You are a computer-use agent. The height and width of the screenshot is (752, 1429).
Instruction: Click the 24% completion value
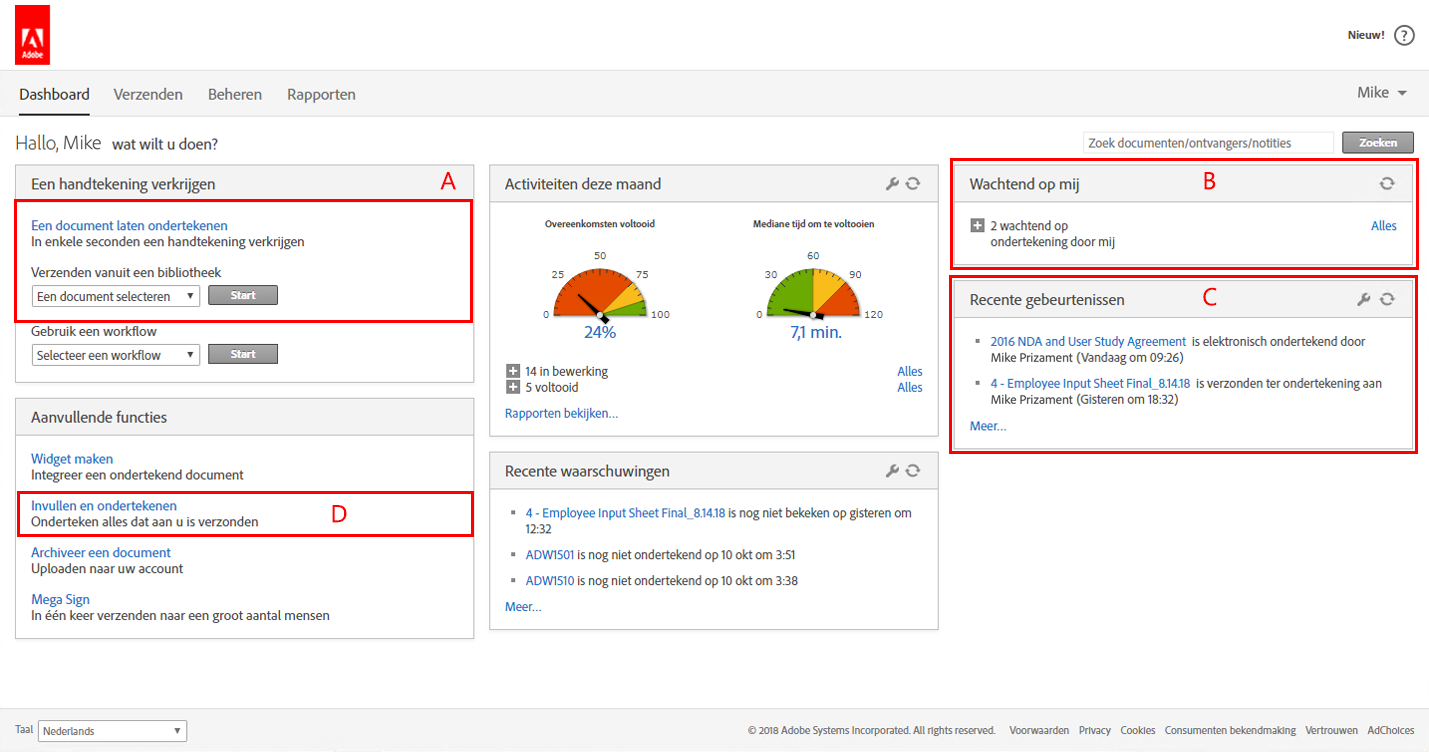(600, 332)
